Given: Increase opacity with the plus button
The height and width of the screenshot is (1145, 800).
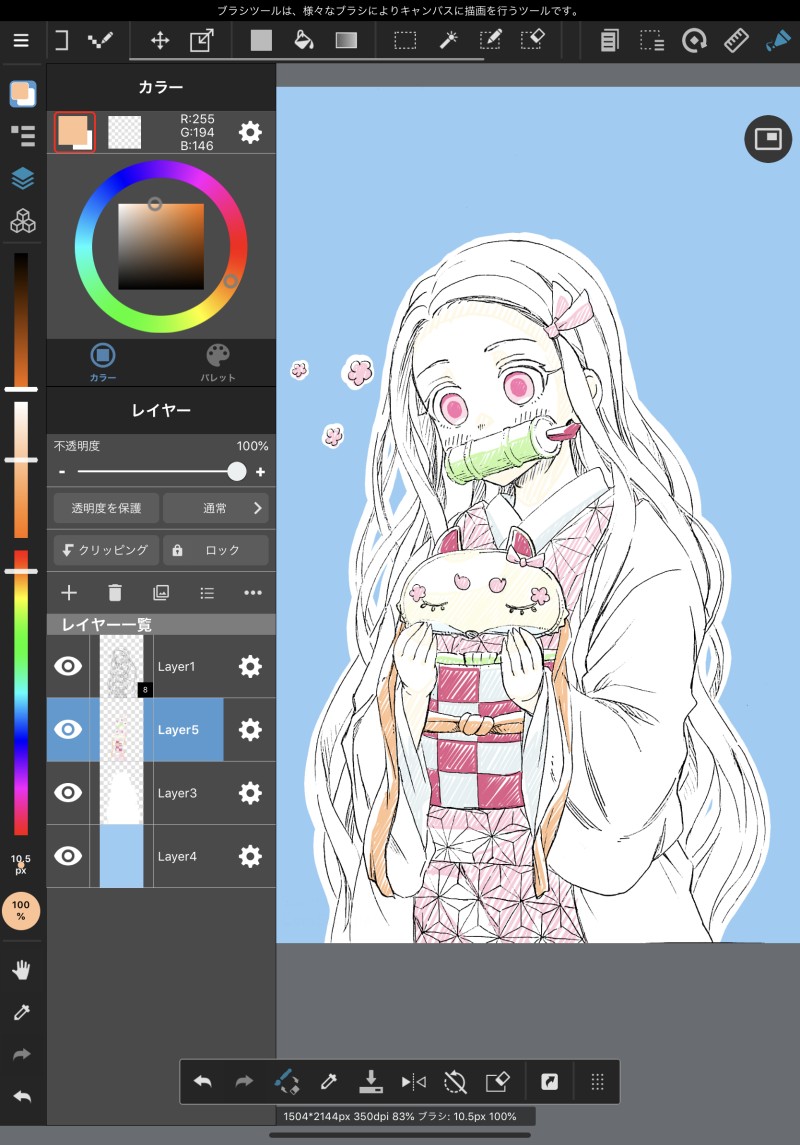Looking at the screenshot, I should tap(261, 472).
